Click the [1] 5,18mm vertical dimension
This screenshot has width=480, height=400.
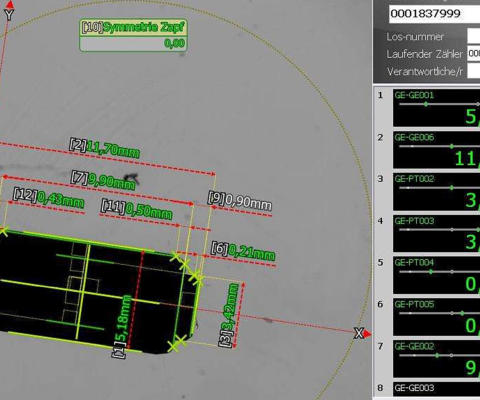[x=122, y=327]
